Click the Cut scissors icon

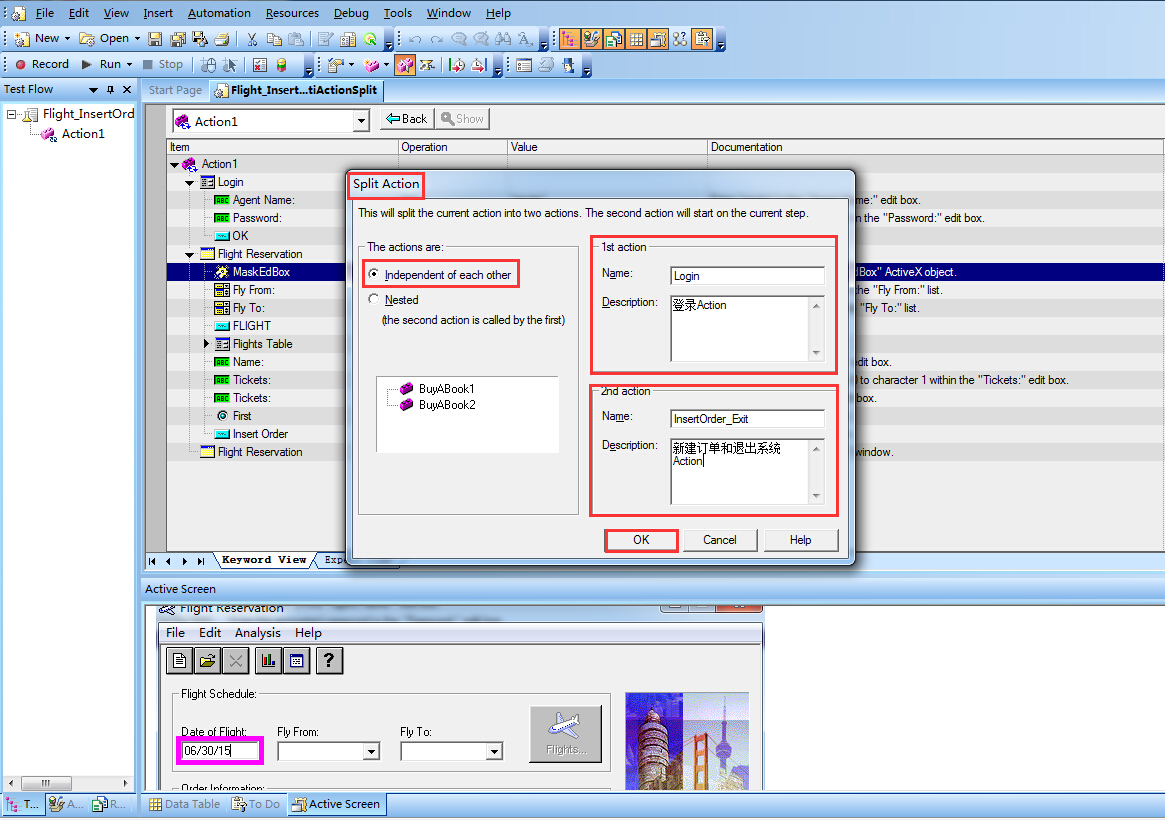(252, 39)
